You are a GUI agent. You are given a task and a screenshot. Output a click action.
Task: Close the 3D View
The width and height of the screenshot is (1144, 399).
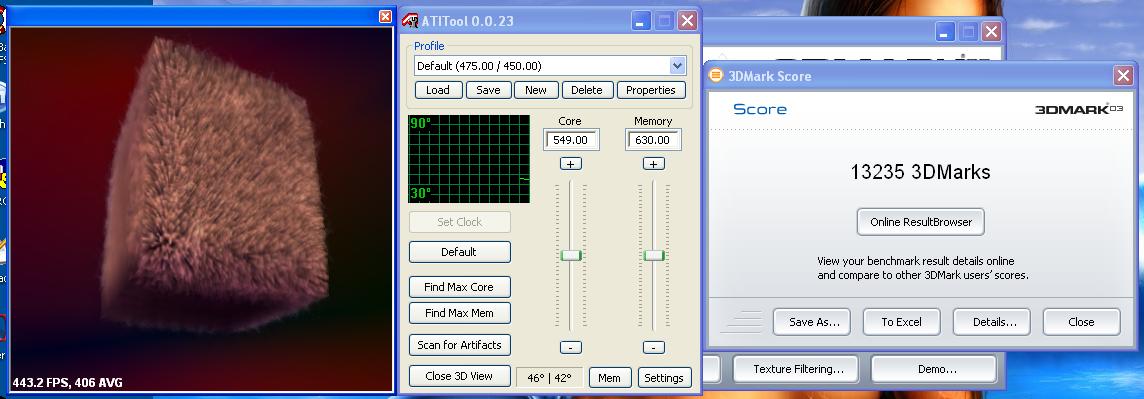[x=460, y=376]
